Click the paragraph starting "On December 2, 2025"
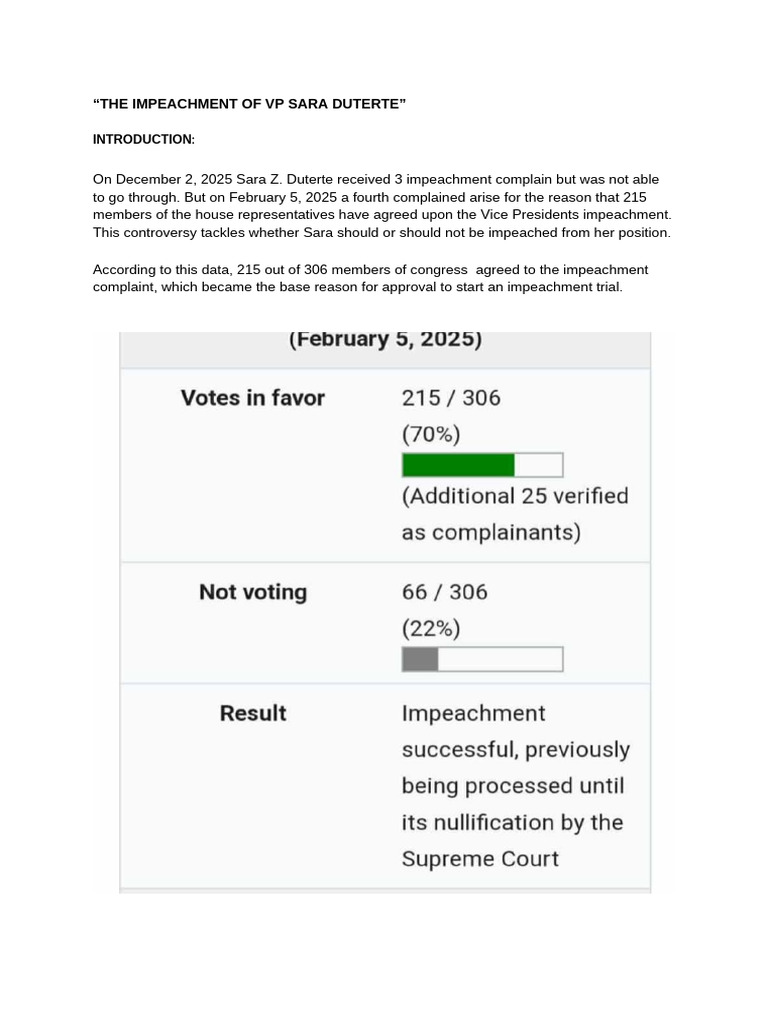The height and width of the screenshot is (1024, 768). (382, 206)
